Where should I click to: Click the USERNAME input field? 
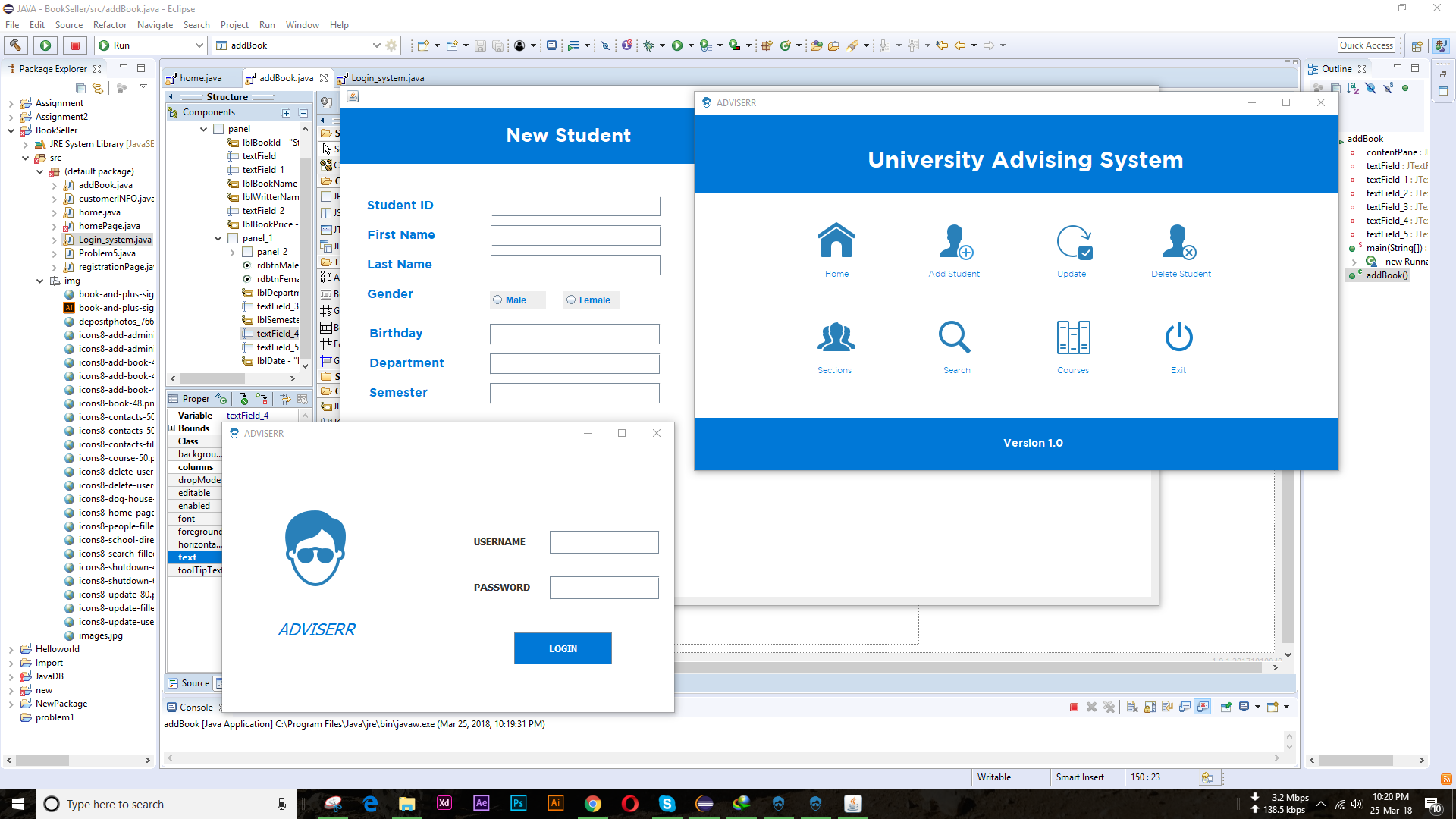click(x=604, y=542)
